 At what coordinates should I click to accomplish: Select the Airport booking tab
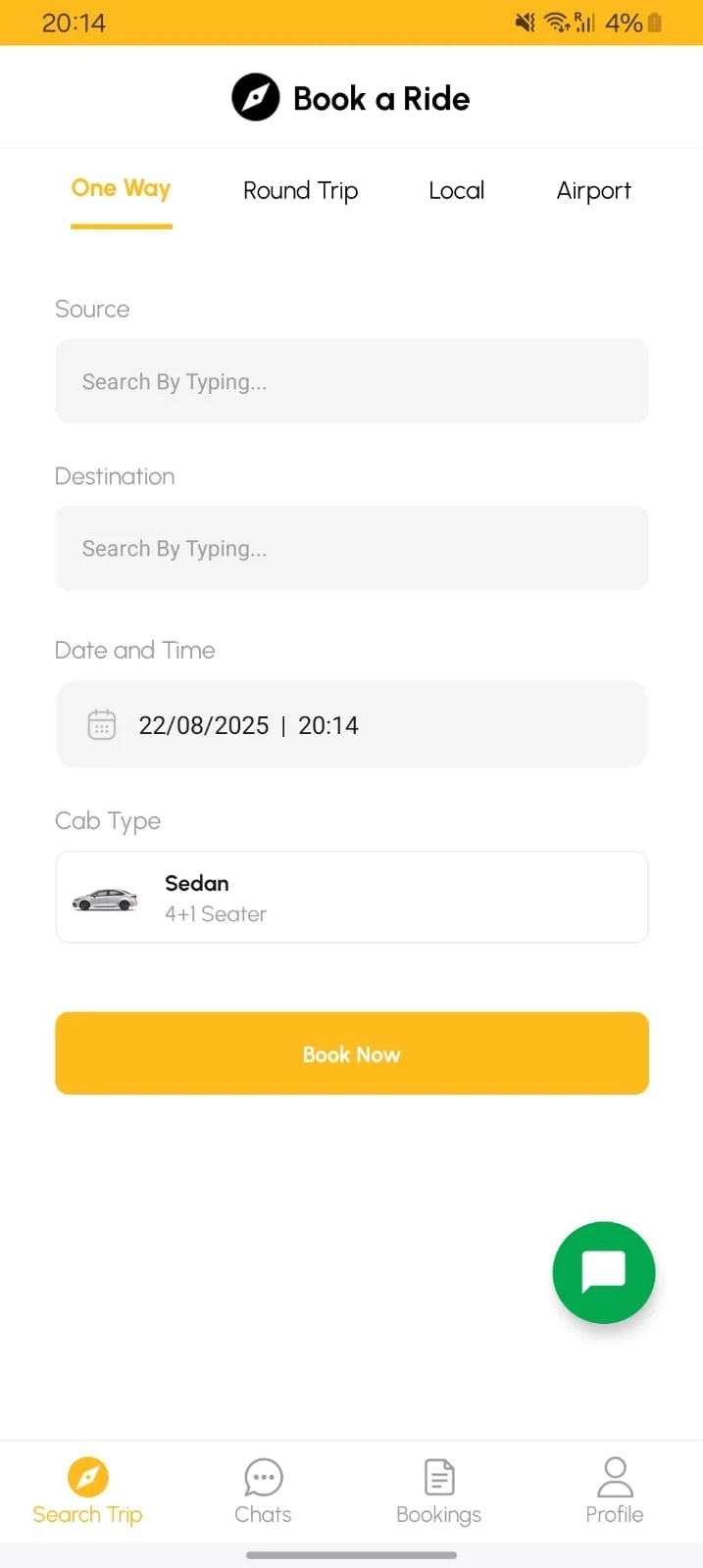593,190
